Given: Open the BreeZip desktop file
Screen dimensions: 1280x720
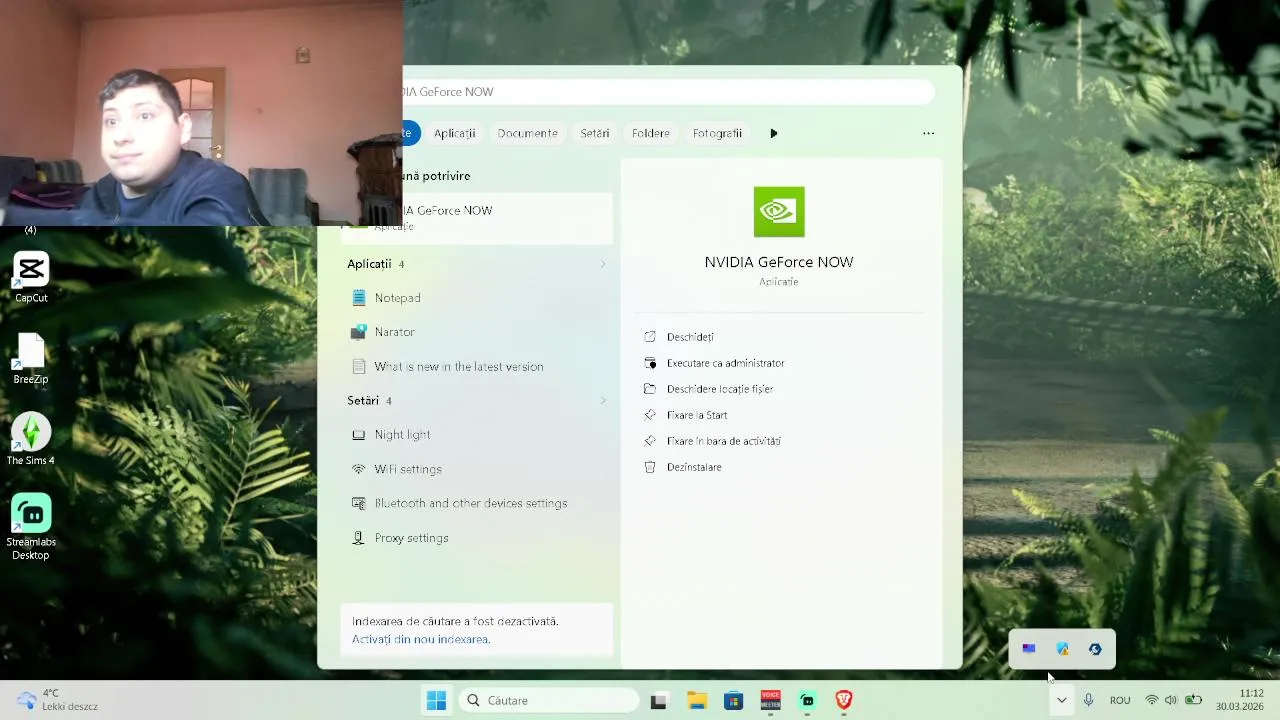Looking at the screenshot, I should tap(31, 359).
